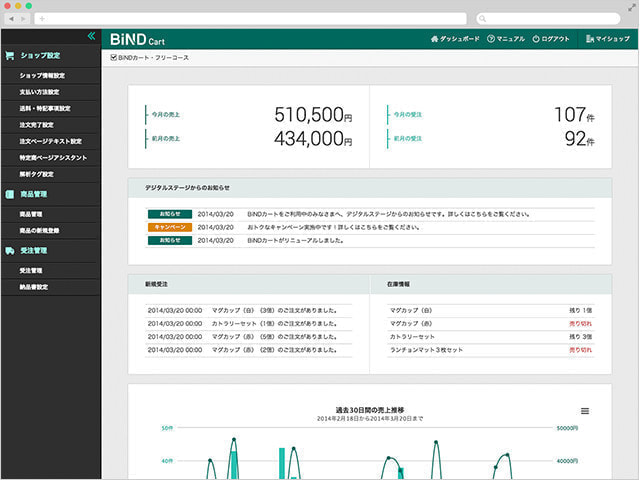Collapse the sidebar with the double-chevron icon

click(90, 36)
